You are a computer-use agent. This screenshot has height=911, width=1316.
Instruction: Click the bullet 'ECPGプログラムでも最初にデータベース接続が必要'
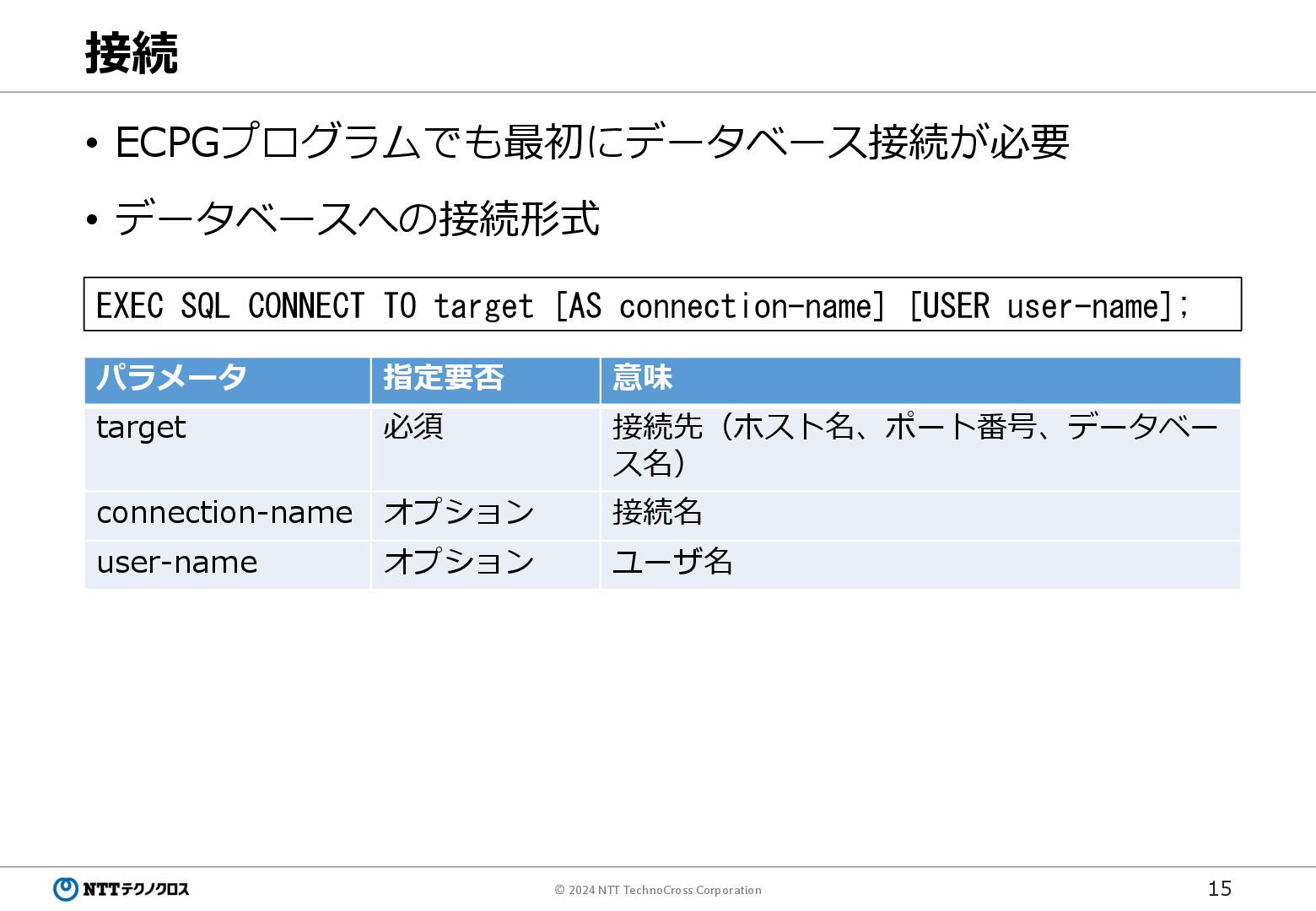click(592, 142)
